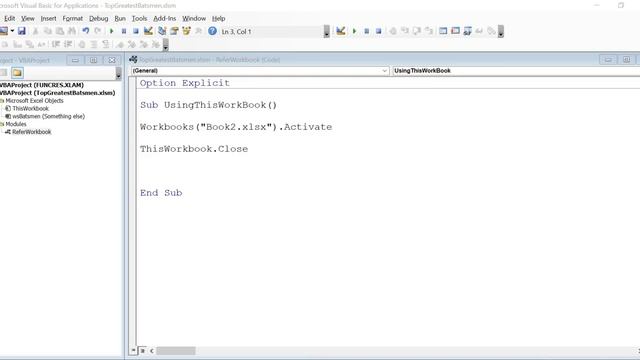Click the Copy toolbar icon
Viewport: 640px width, 360px height.
click(x=48, y=31)
